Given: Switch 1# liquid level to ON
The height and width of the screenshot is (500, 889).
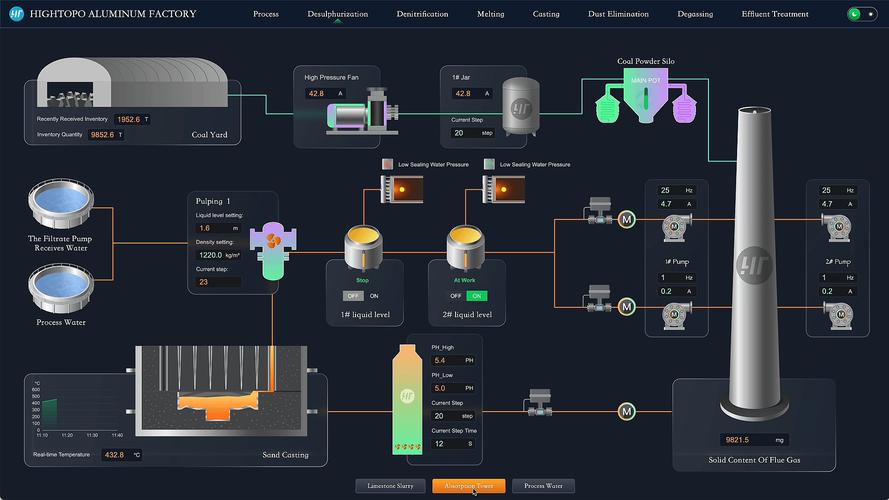Looking at the screenshot, I should (374, 296).
